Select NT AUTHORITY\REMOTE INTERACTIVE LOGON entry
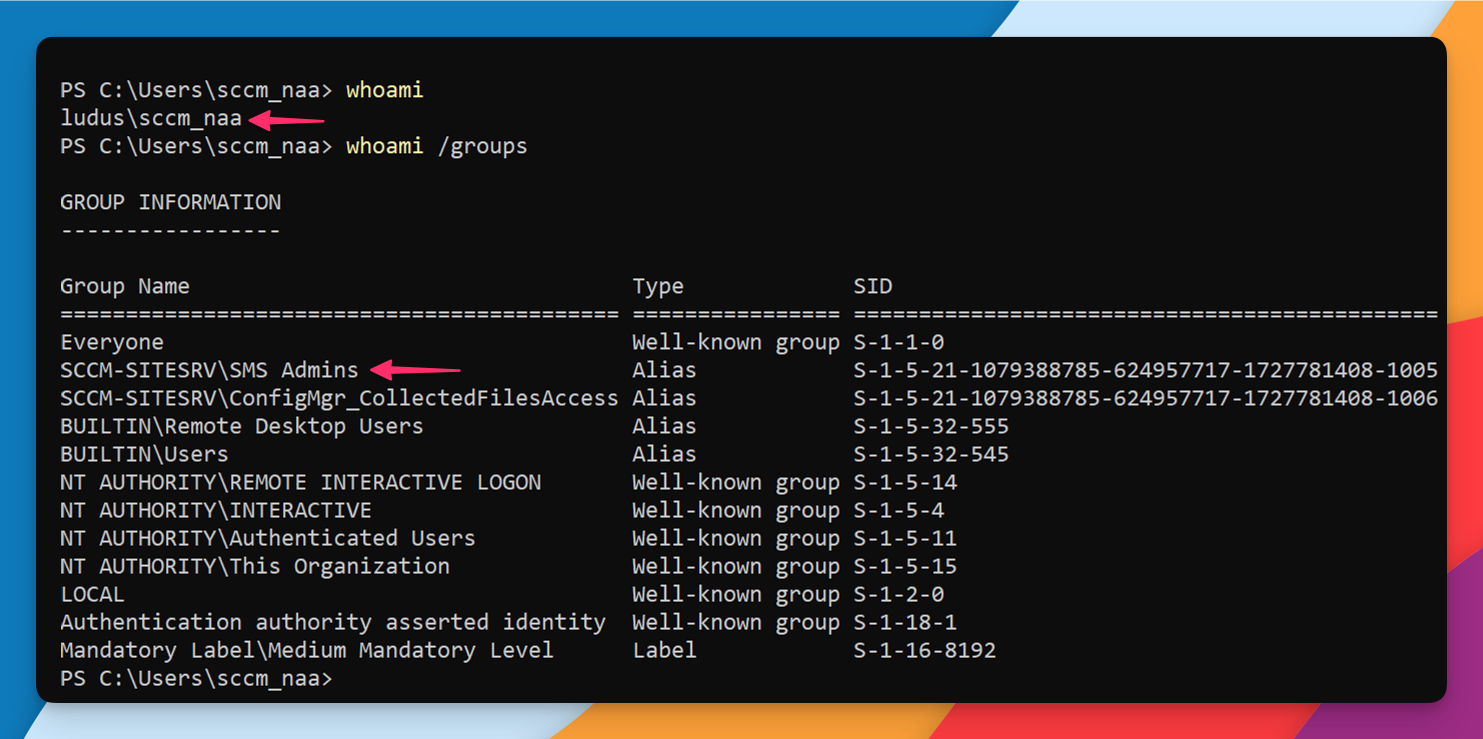1483x739 pixels. tap(300, 481)
